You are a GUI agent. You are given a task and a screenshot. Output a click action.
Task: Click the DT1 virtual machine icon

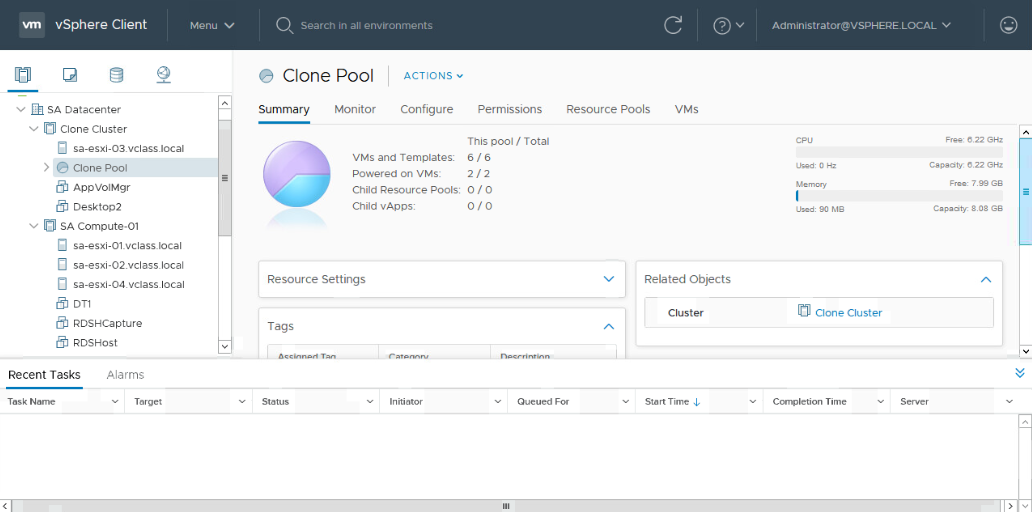point(63,304)
